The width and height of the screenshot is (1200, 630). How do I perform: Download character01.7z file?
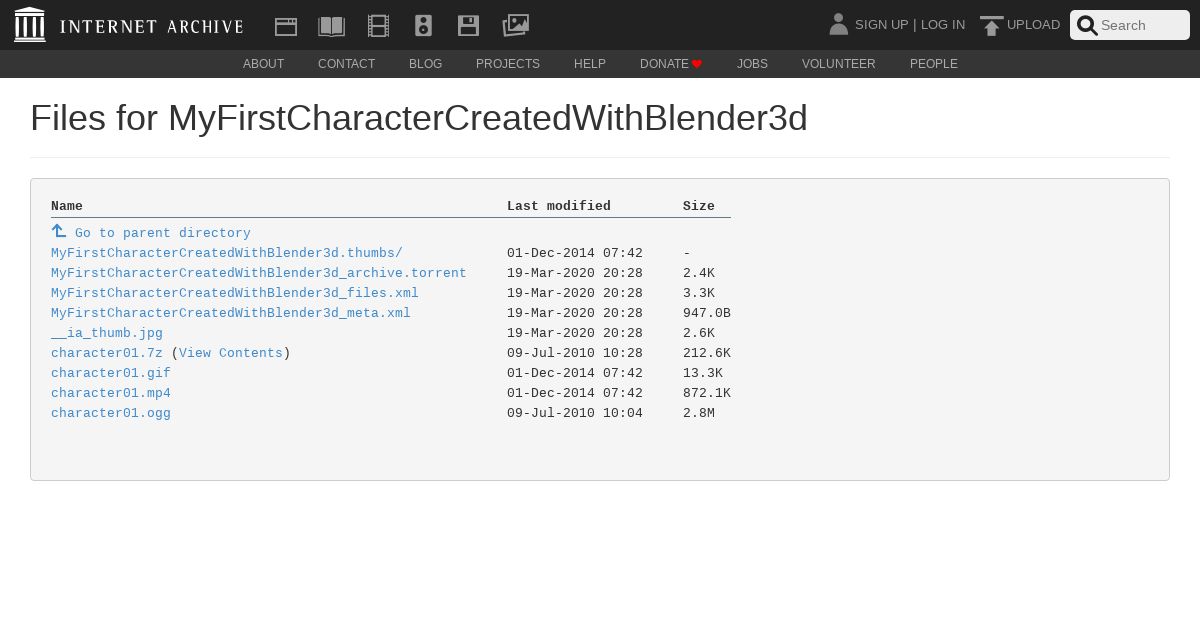(x=107, y=353)
